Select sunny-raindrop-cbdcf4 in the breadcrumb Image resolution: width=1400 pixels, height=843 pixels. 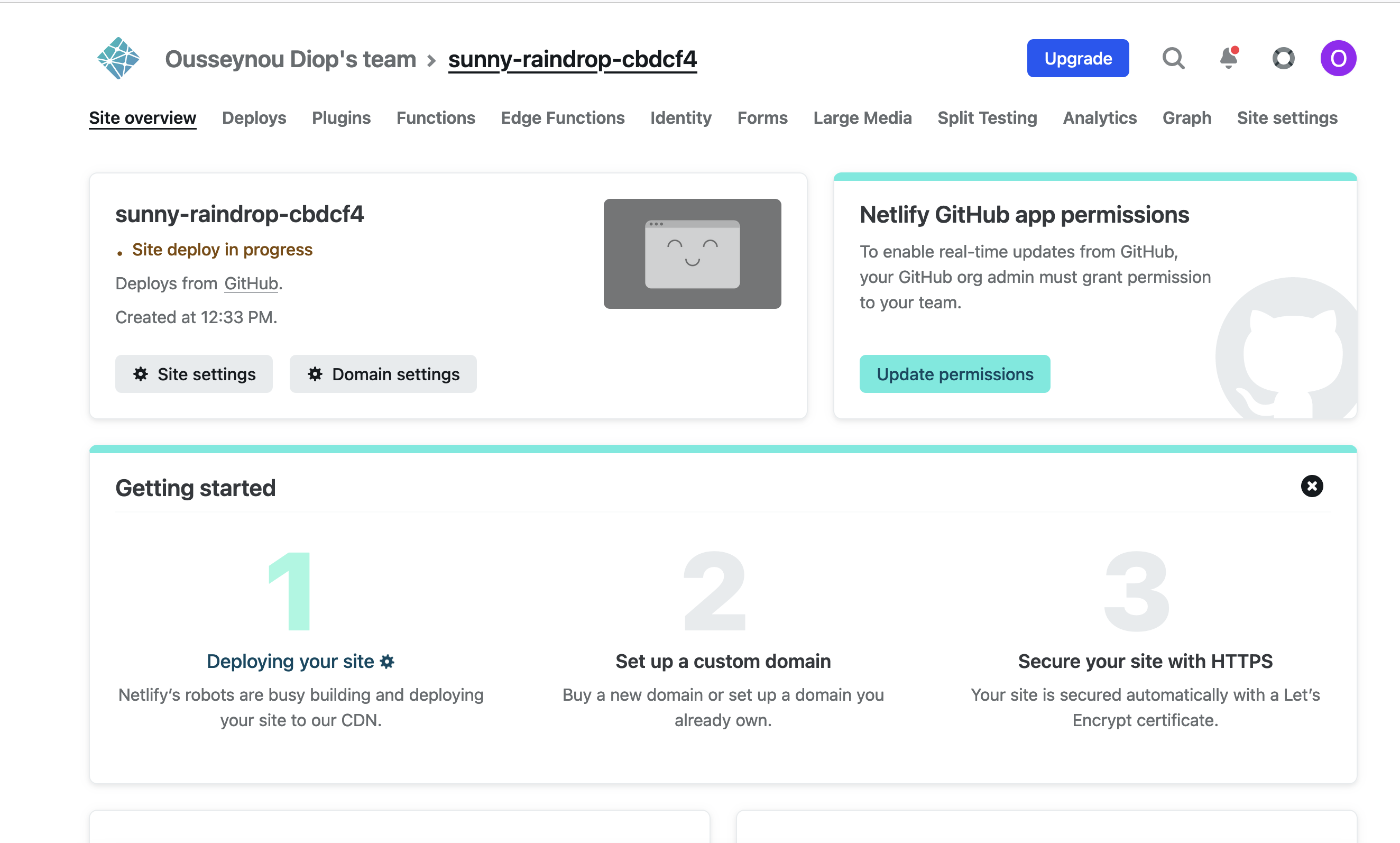(572, 59)
